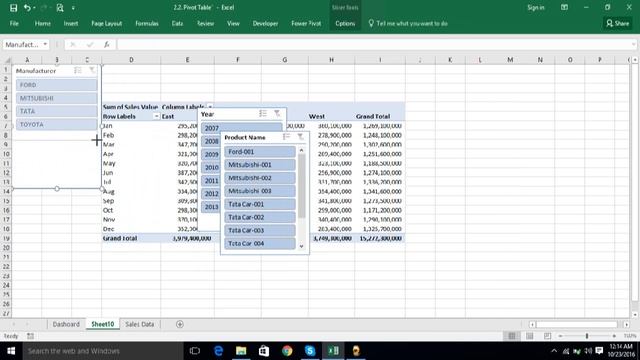The width and height of the screenshot is (640, 360).
Task: Select the Page Layout view icon
Action: click(530, 336)
